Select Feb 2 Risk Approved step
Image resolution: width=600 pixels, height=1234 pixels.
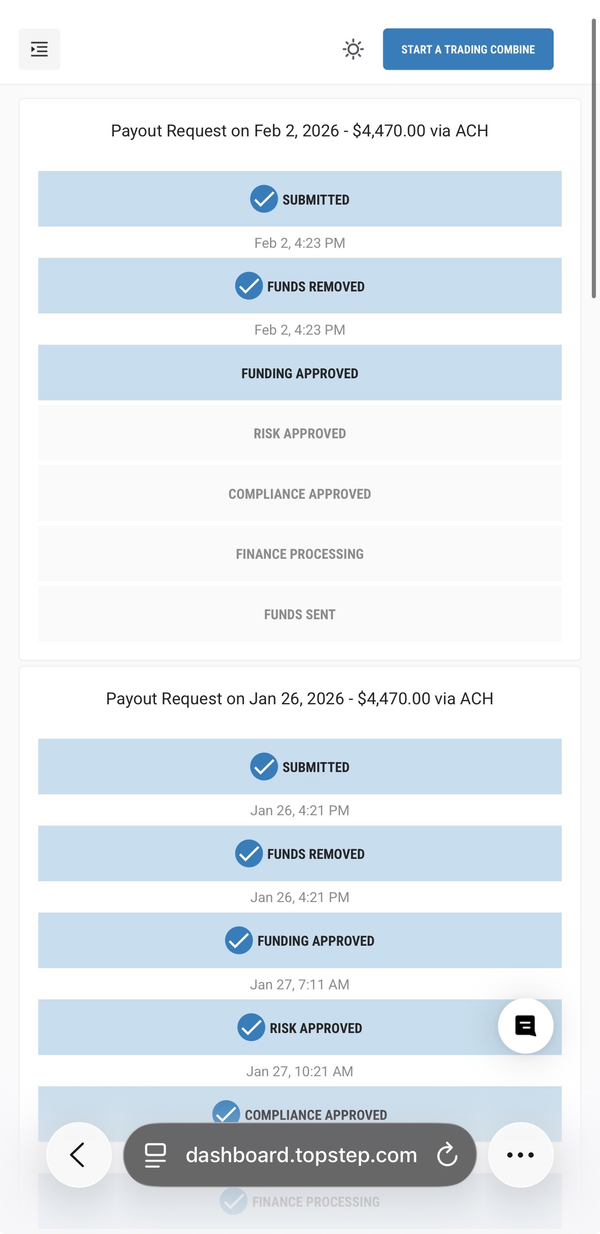[x=299, y=433]
